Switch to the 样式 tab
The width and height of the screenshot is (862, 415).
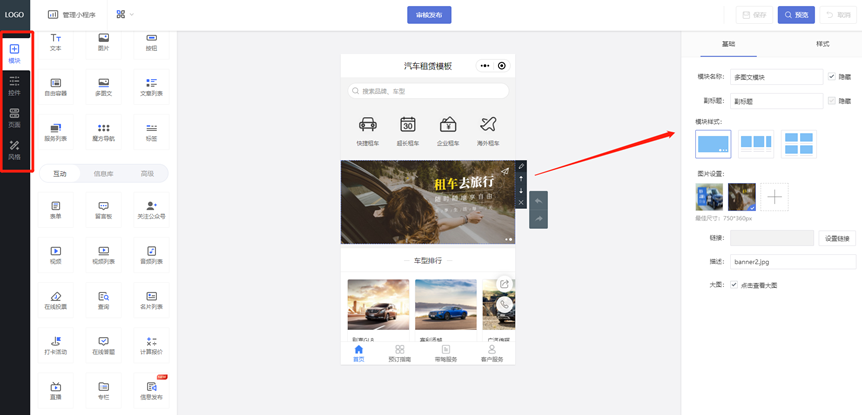822,43
